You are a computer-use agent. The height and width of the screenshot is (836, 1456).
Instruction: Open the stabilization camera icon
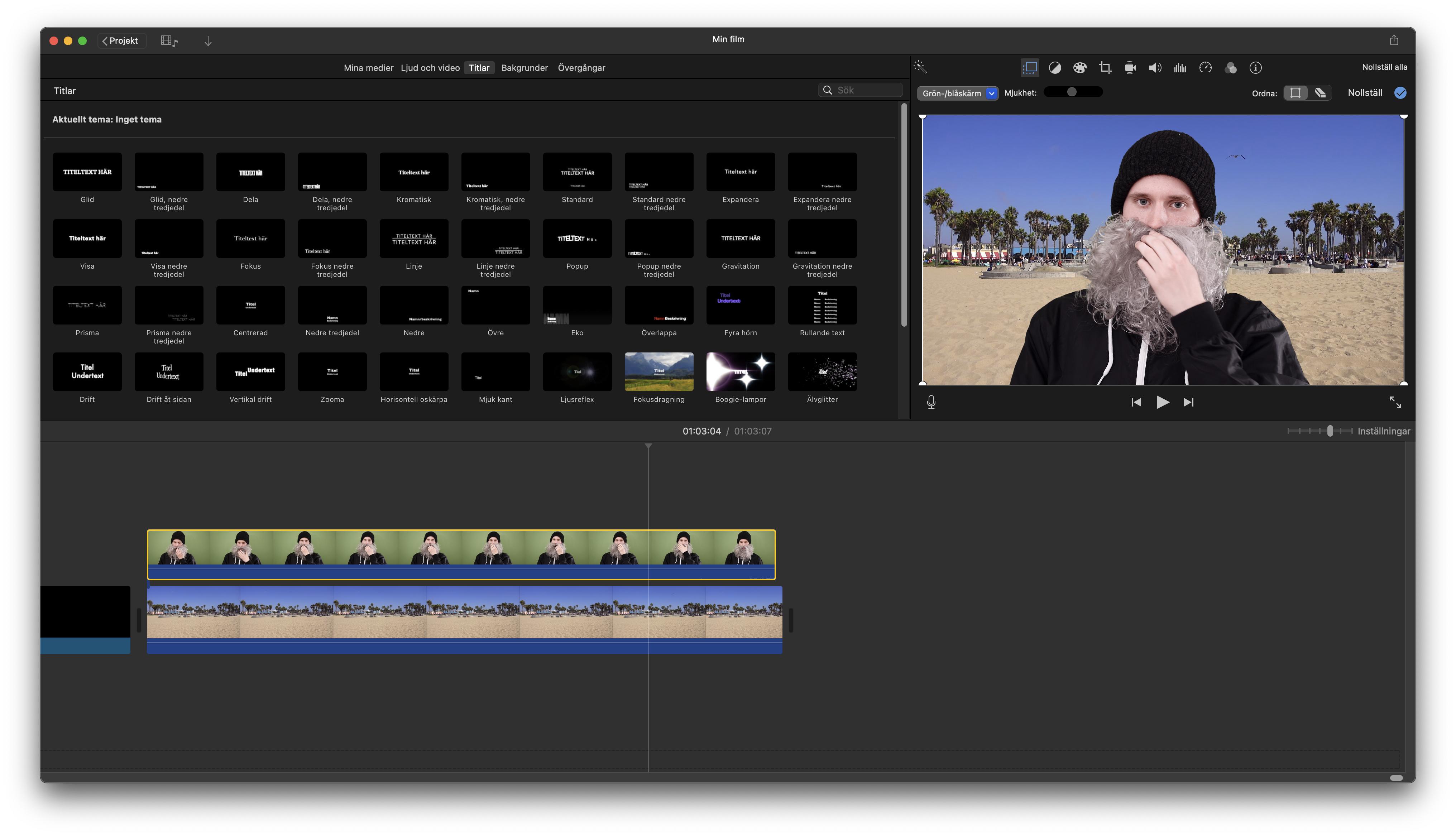[x=1130, y=68]
